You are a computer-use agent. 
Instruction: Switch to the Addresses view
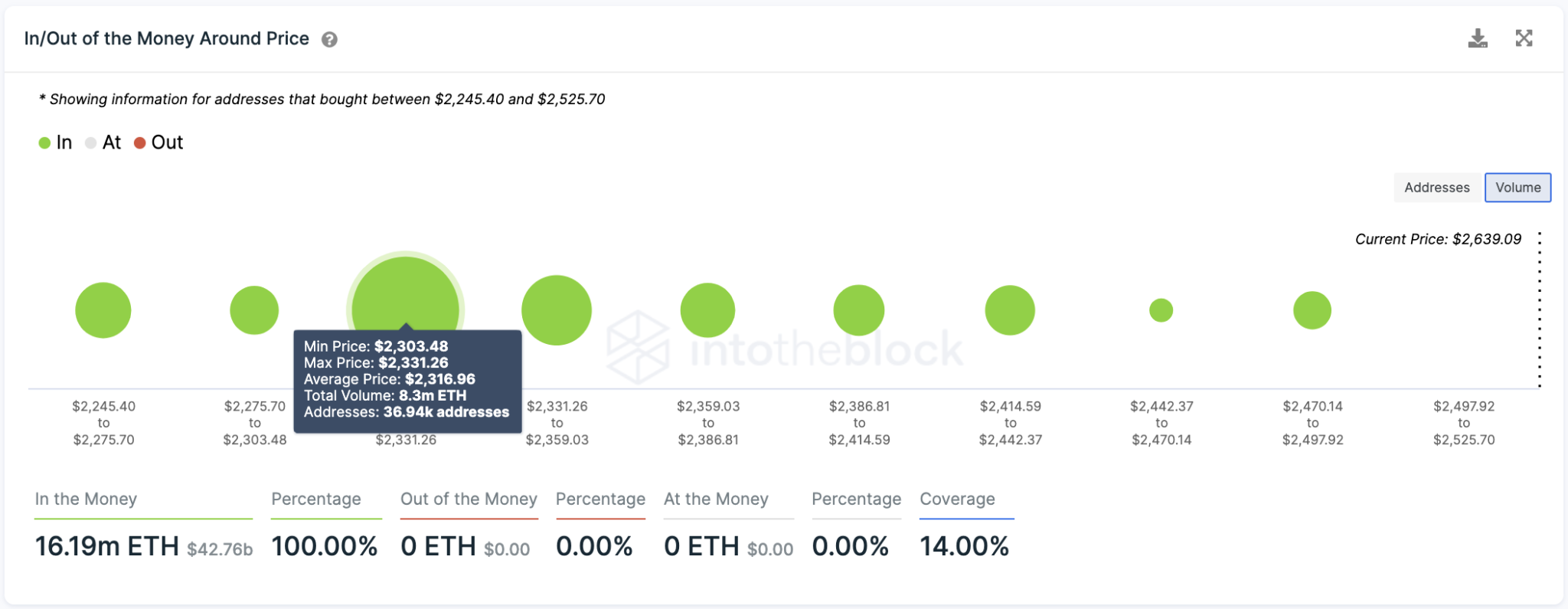pos(1436,188)
